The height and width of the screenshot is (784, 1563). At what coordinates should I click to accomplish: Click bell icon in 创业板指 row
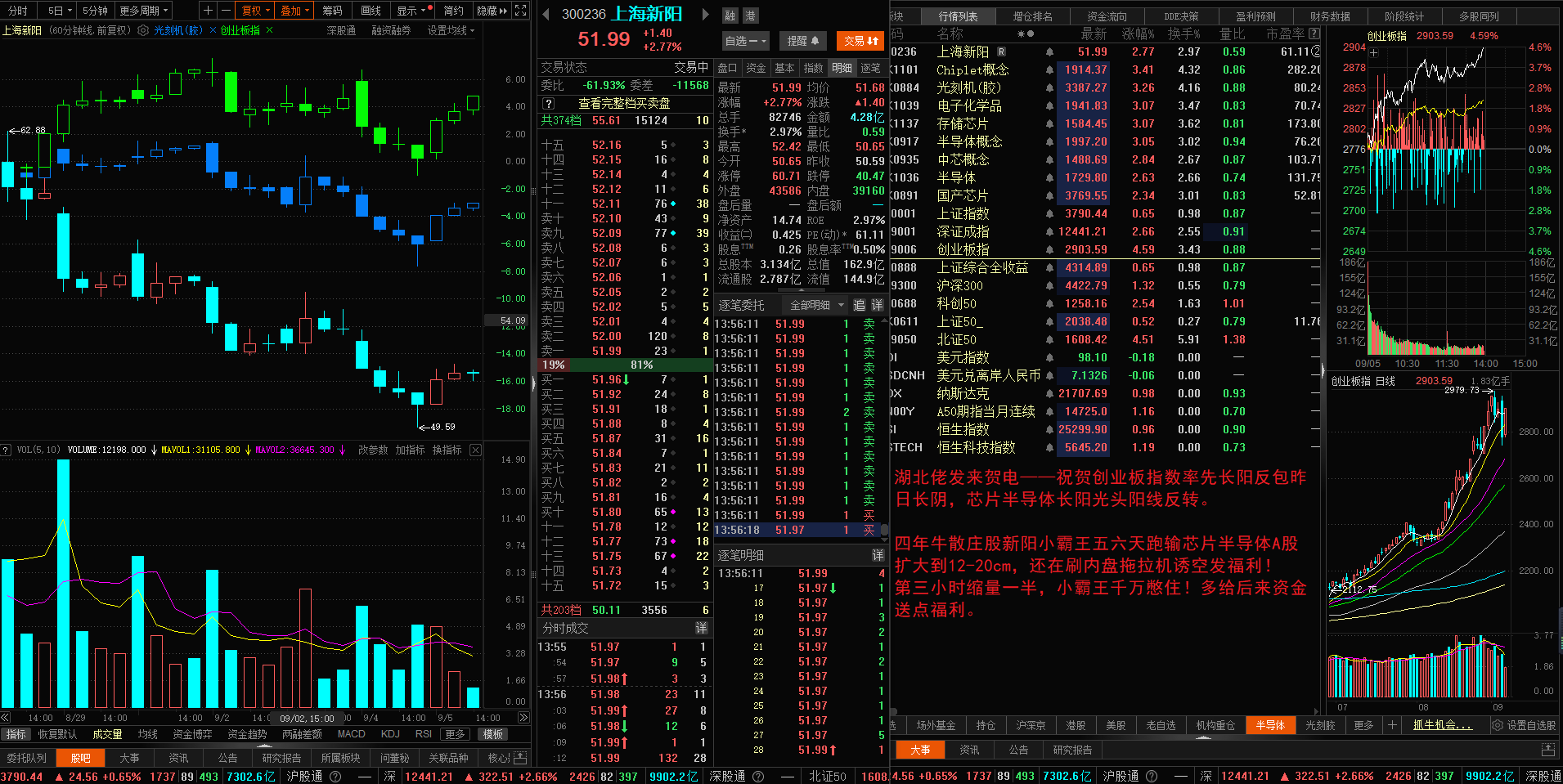coord(1049,249)
